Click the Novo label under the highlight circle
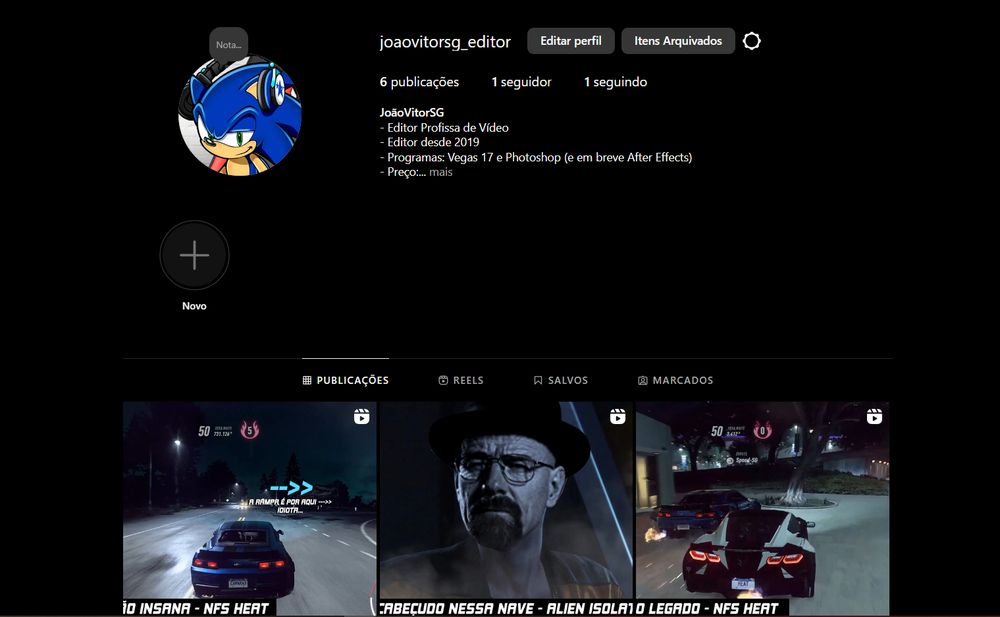This screenshot has width=1000, height=617. (x=195, y=306)
